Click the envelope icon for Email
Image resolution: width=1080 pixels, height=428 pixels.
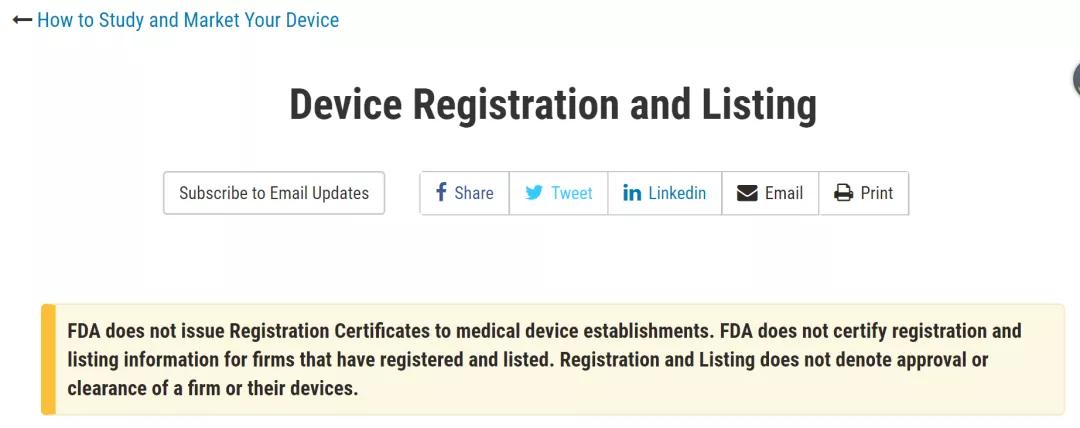click(747, 193)
